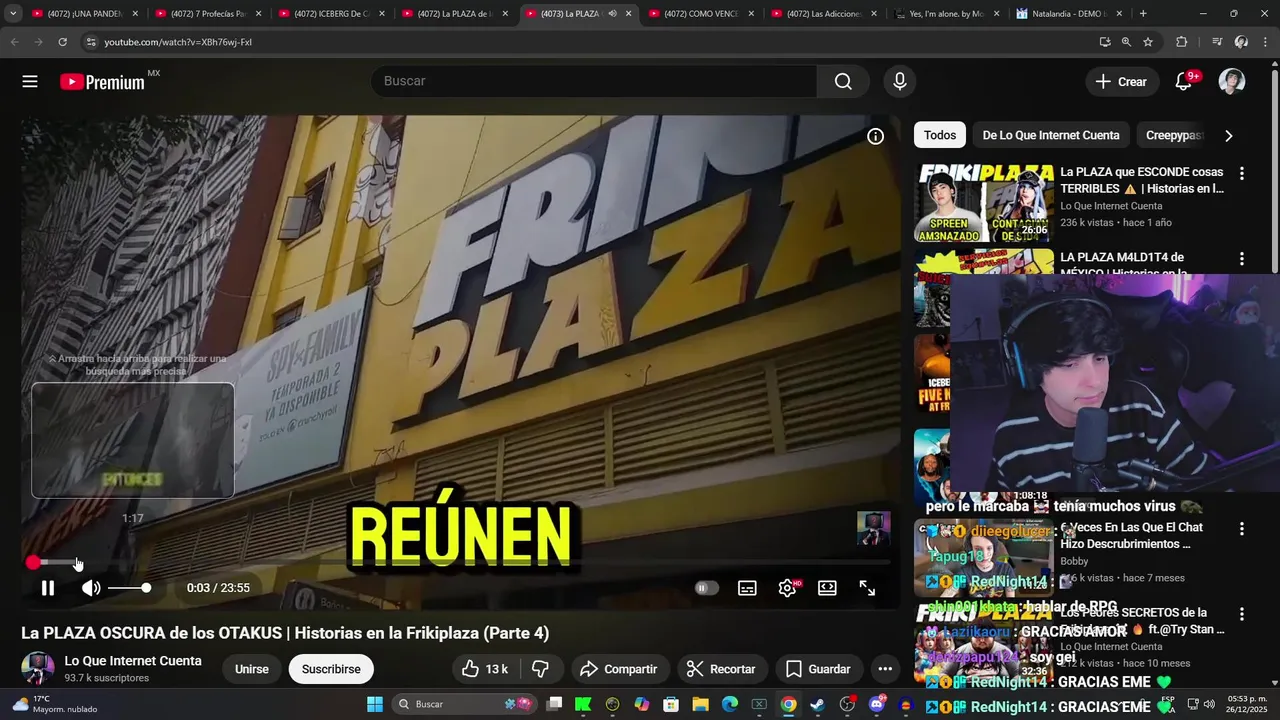
Task: Start voice search with microphone icon
Action: (x=900, y=82)
